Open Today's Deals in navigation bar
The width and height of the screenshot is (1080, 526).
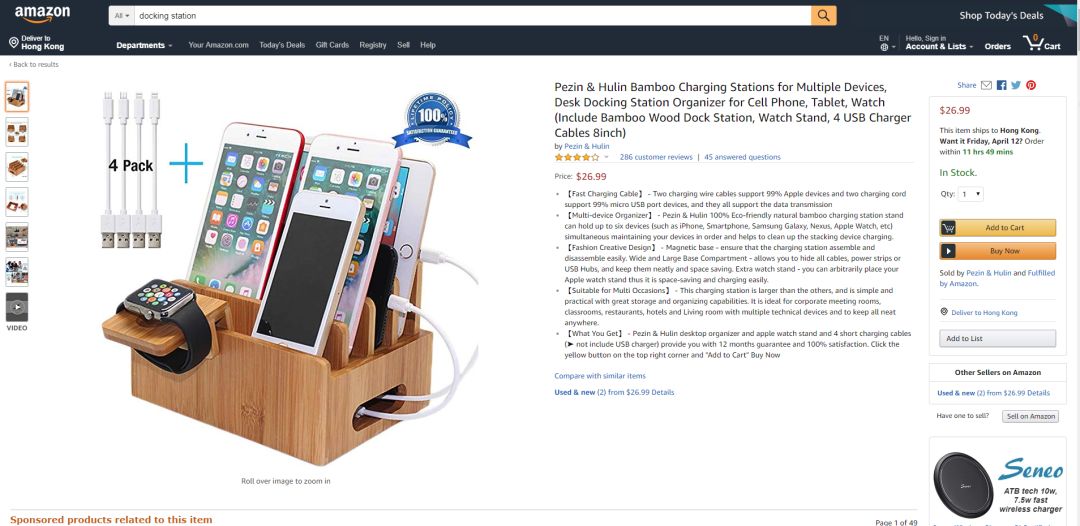click(x=282, y=45)
